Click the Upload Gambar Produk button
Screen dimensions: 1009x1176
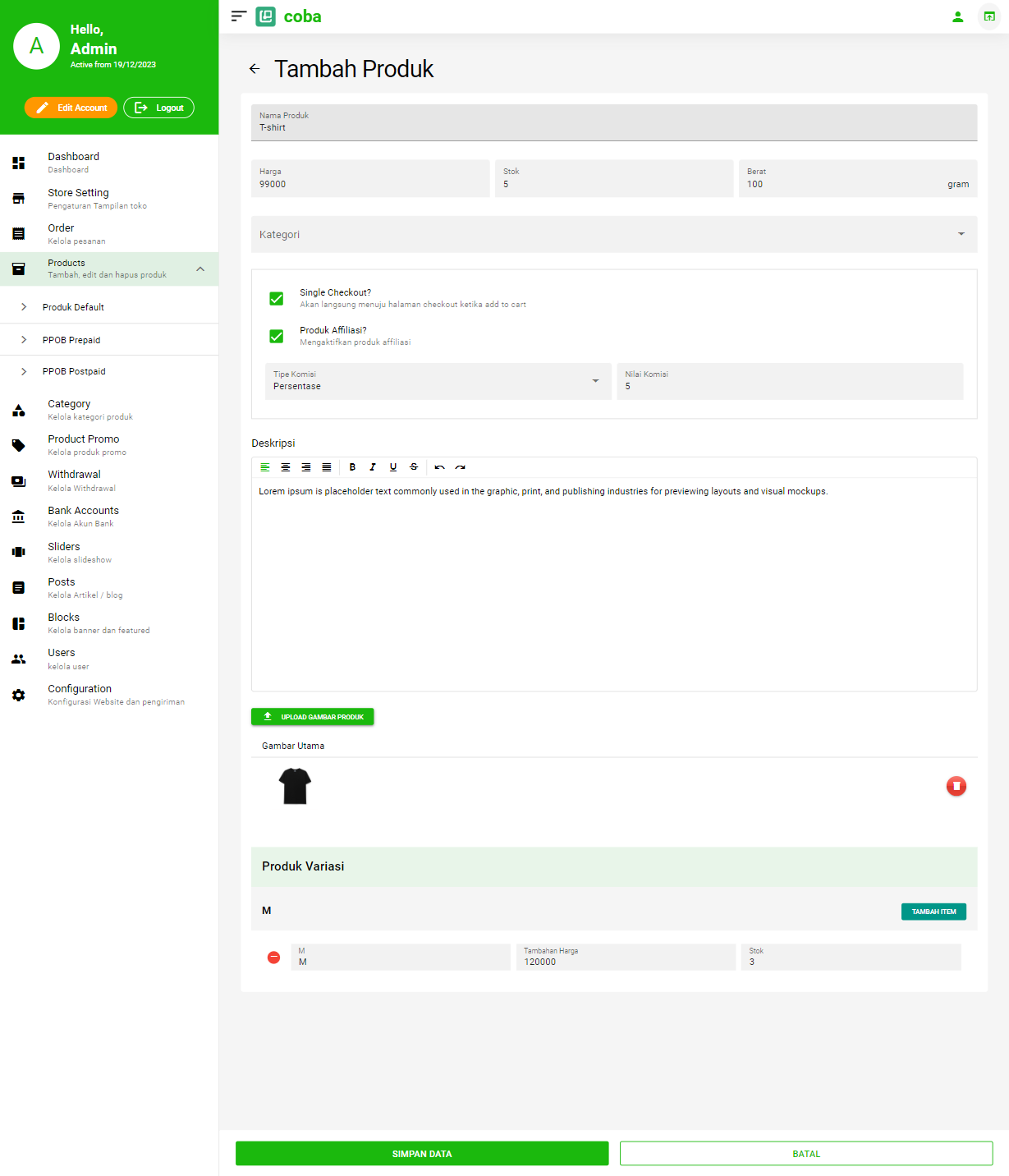click(x=313, y=717)
